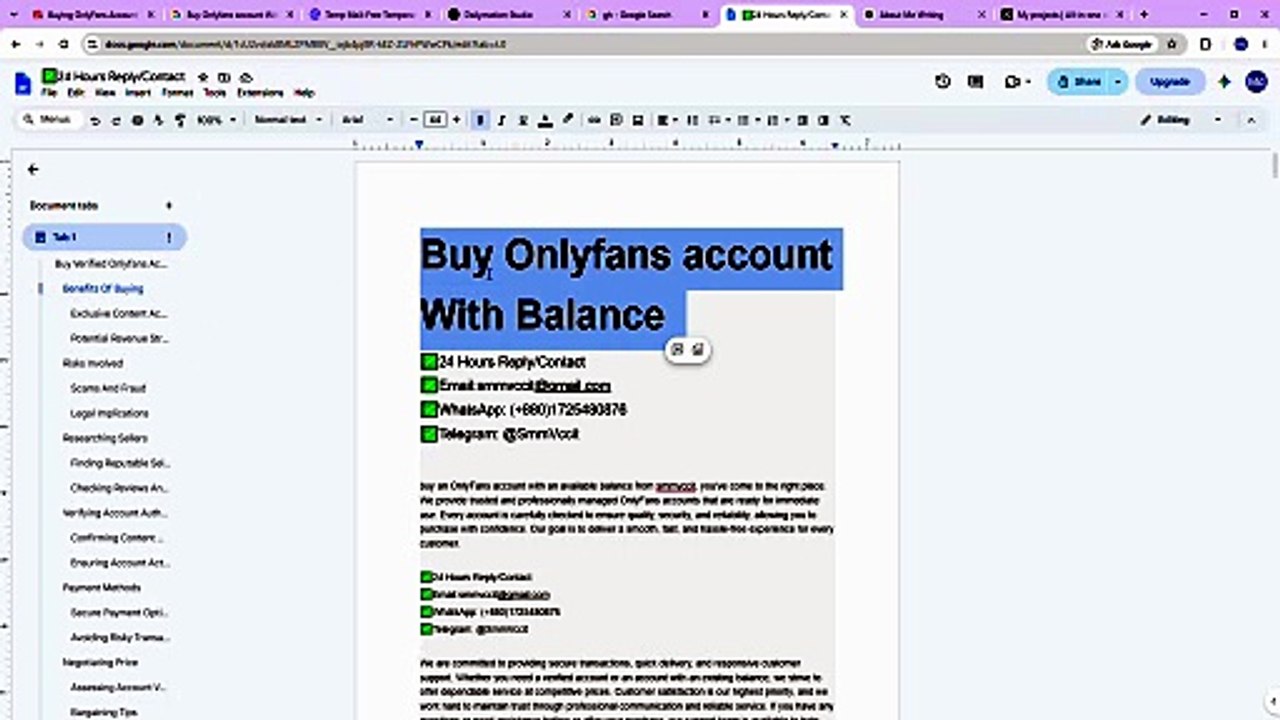Print the document
Viewport: 1280px width, 720px height.
(x=138, y=120)
